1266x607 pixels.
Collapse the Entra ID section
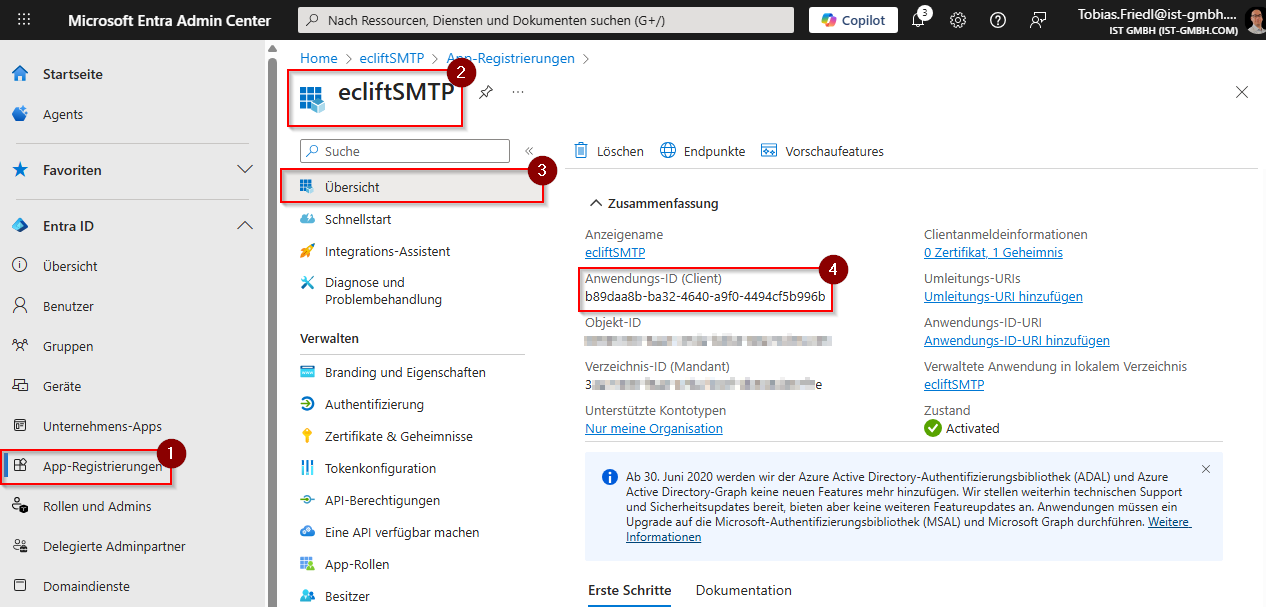245,225
